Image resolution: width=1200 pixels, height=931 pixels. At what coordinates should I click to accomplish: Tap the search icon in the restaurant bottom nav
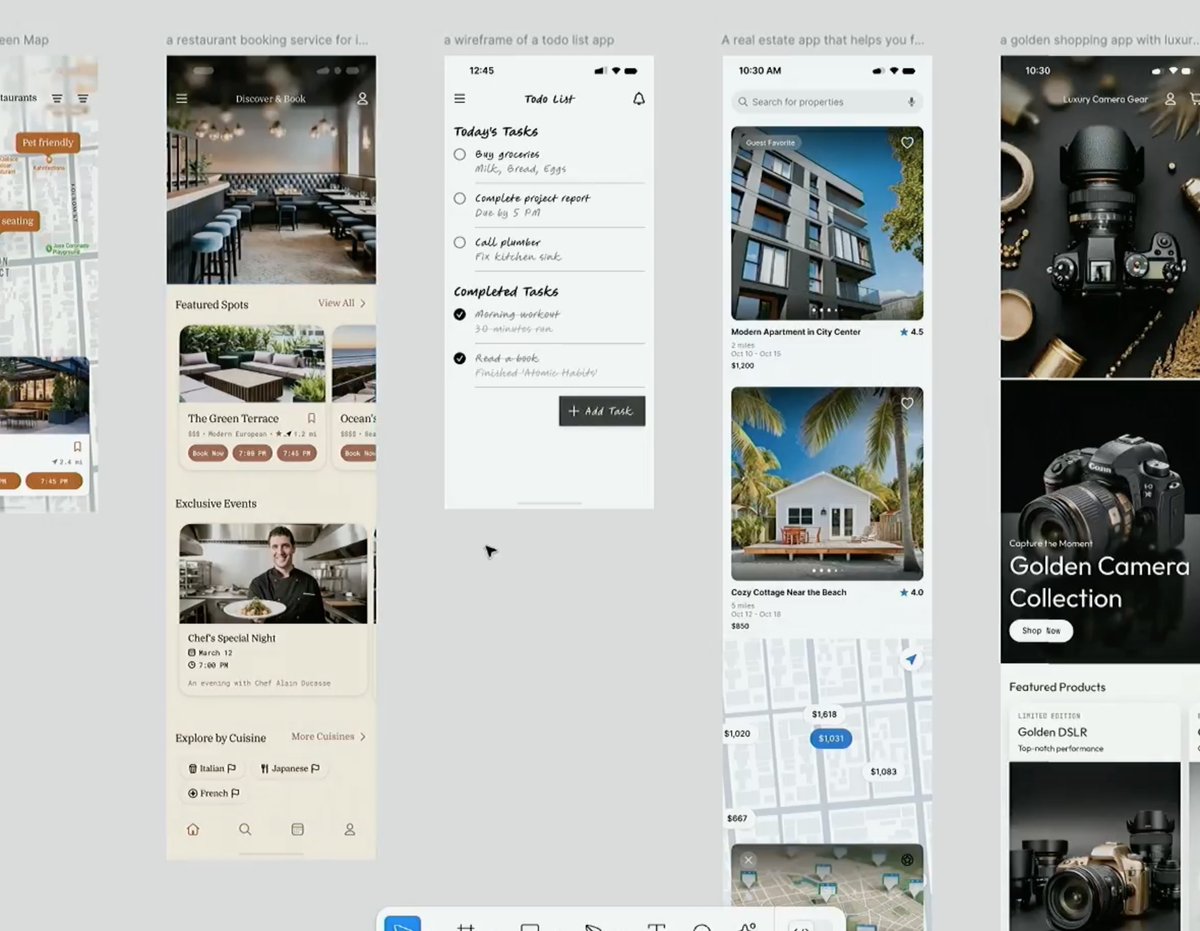[245, 829]
